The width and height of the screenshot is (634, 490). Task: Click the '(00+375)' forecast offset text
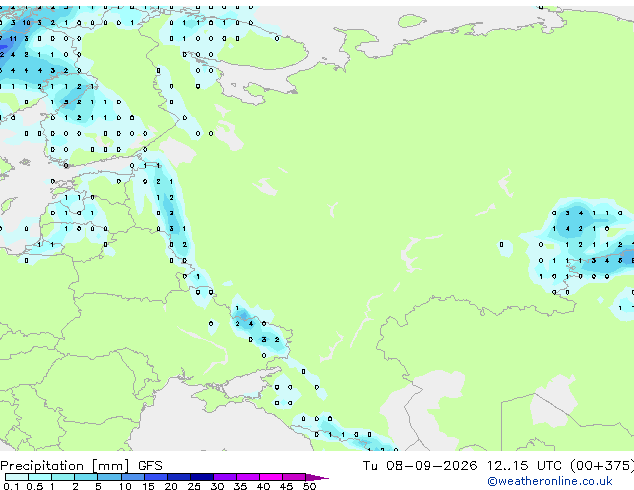pyautogui.click(x=602, y=466)
